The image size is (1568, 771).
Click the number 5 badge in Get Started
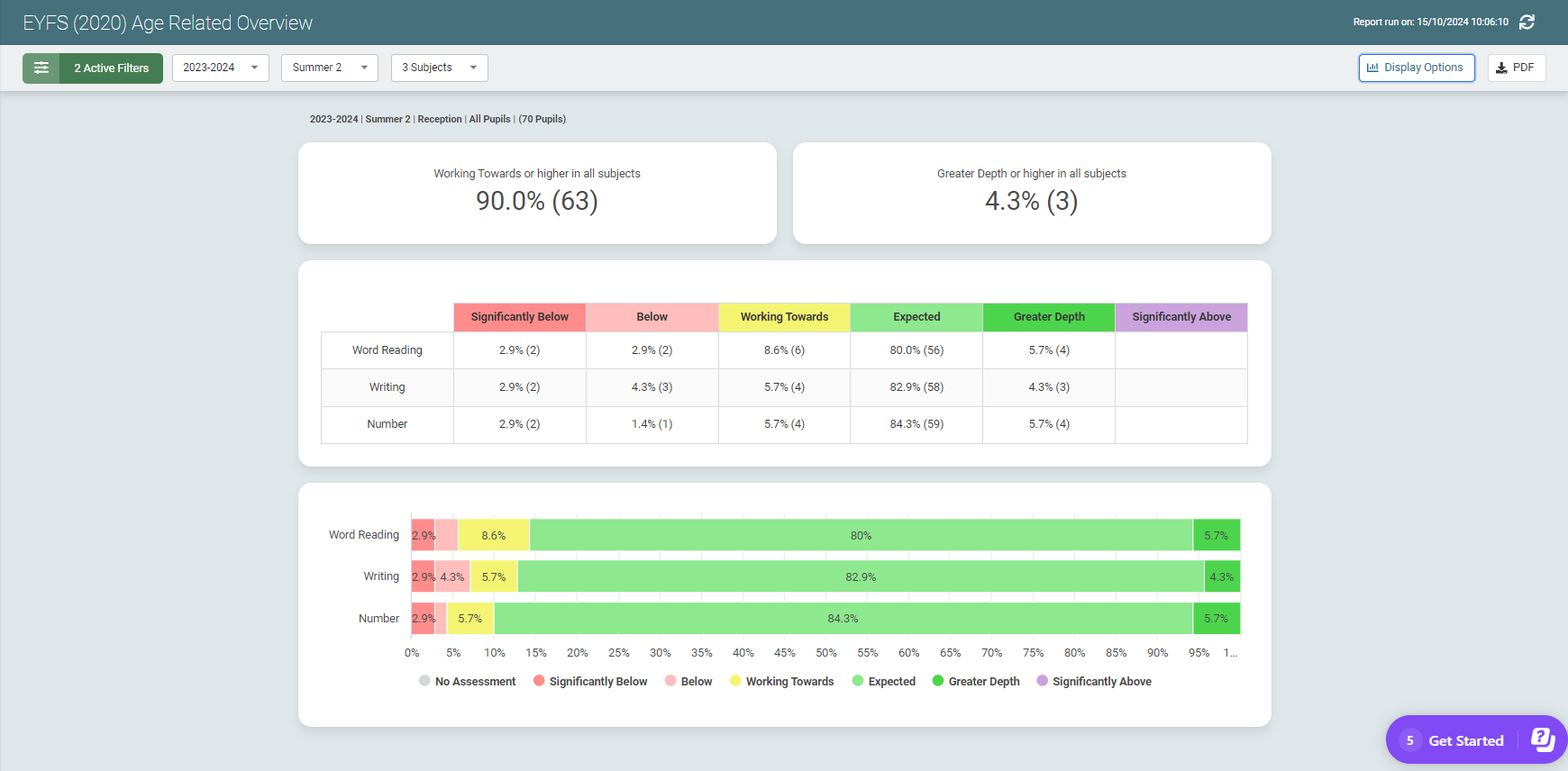coord(1410,740)
